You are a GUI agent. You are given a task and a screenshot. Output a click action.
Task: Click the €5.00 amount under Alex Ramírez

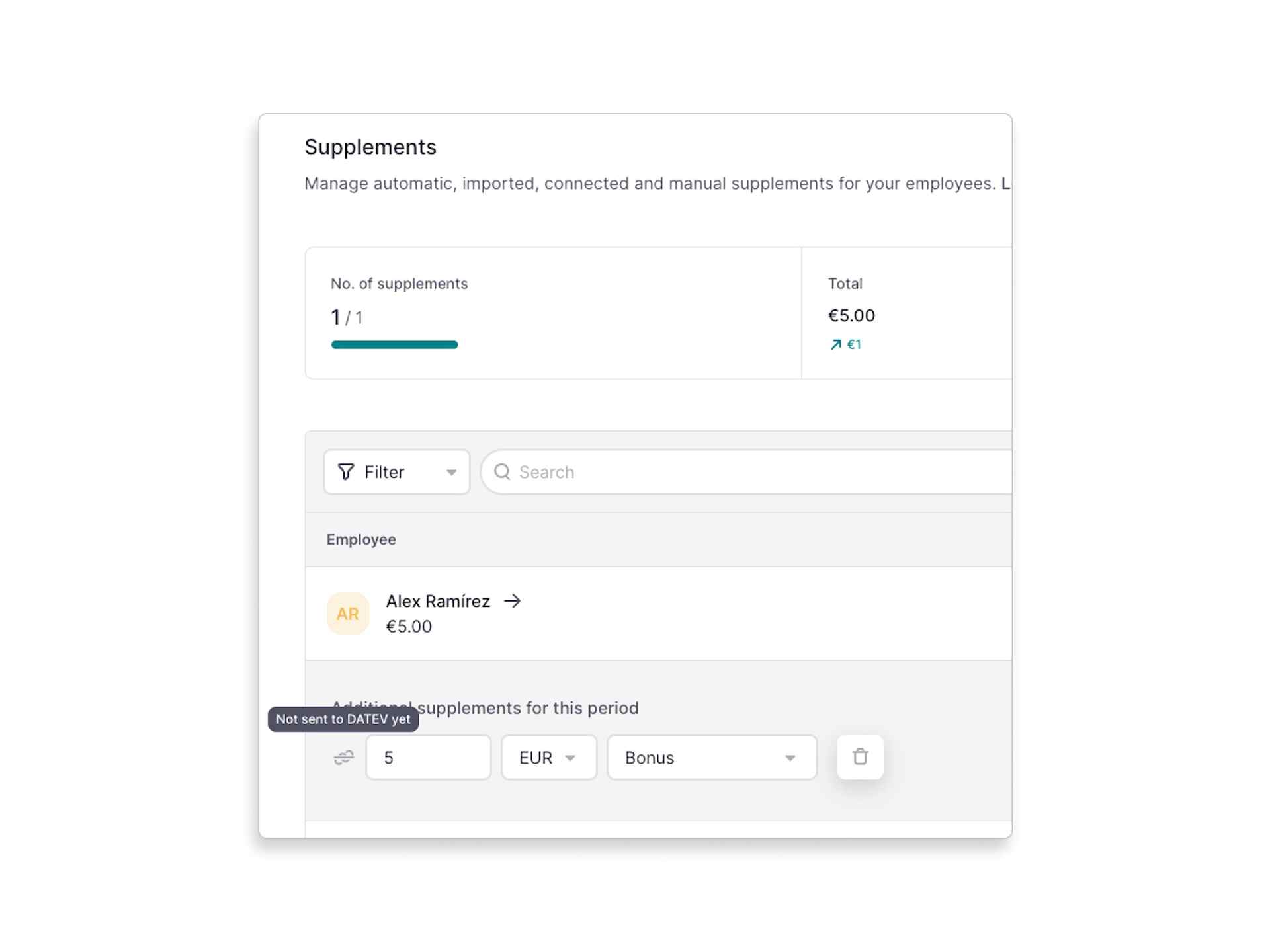click(409, 626)
